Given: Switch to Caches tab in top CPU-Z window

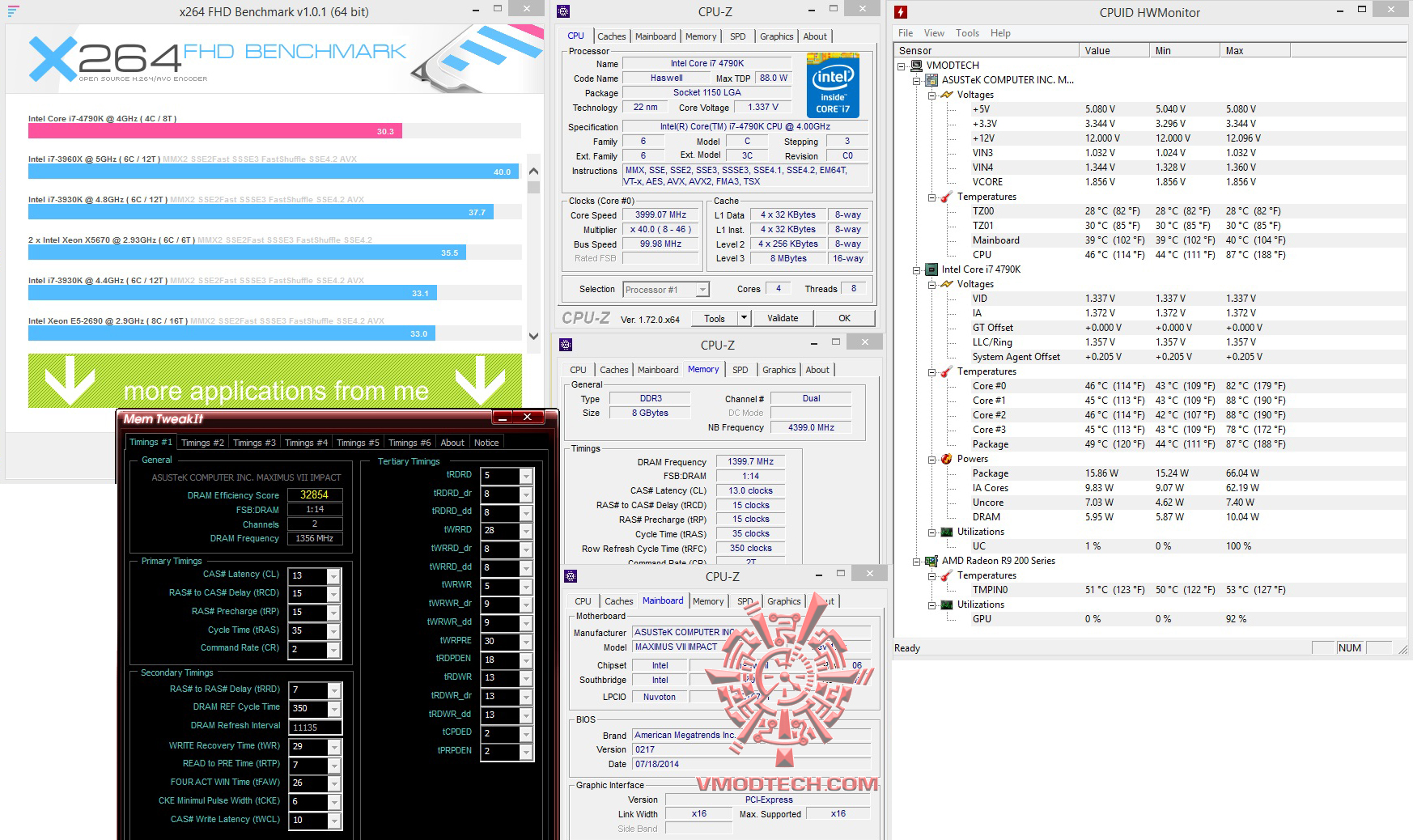Looking at the screenshot, I should point(611,36).
